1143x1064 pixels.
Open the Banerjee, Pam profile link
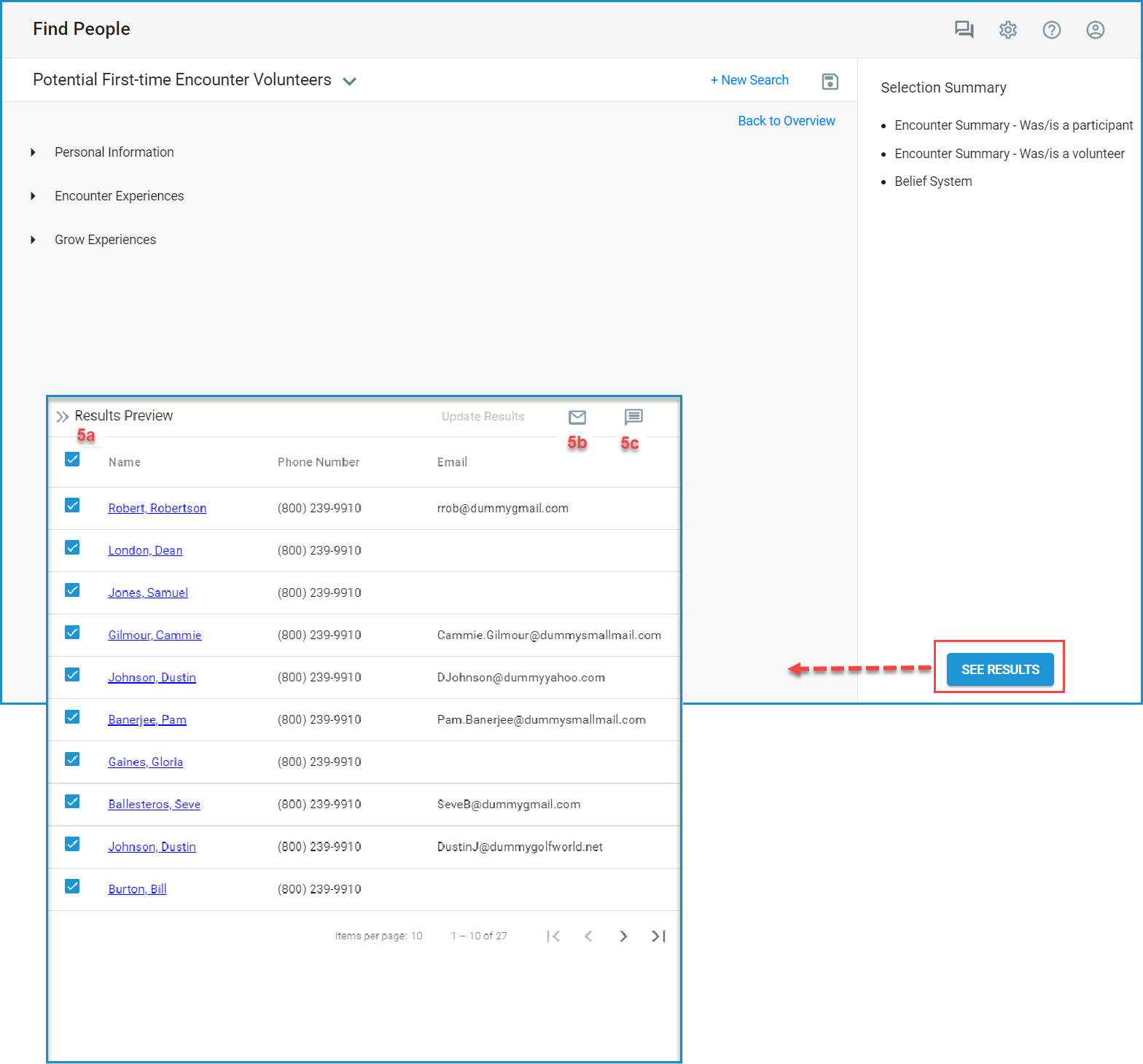click(147, 719)
